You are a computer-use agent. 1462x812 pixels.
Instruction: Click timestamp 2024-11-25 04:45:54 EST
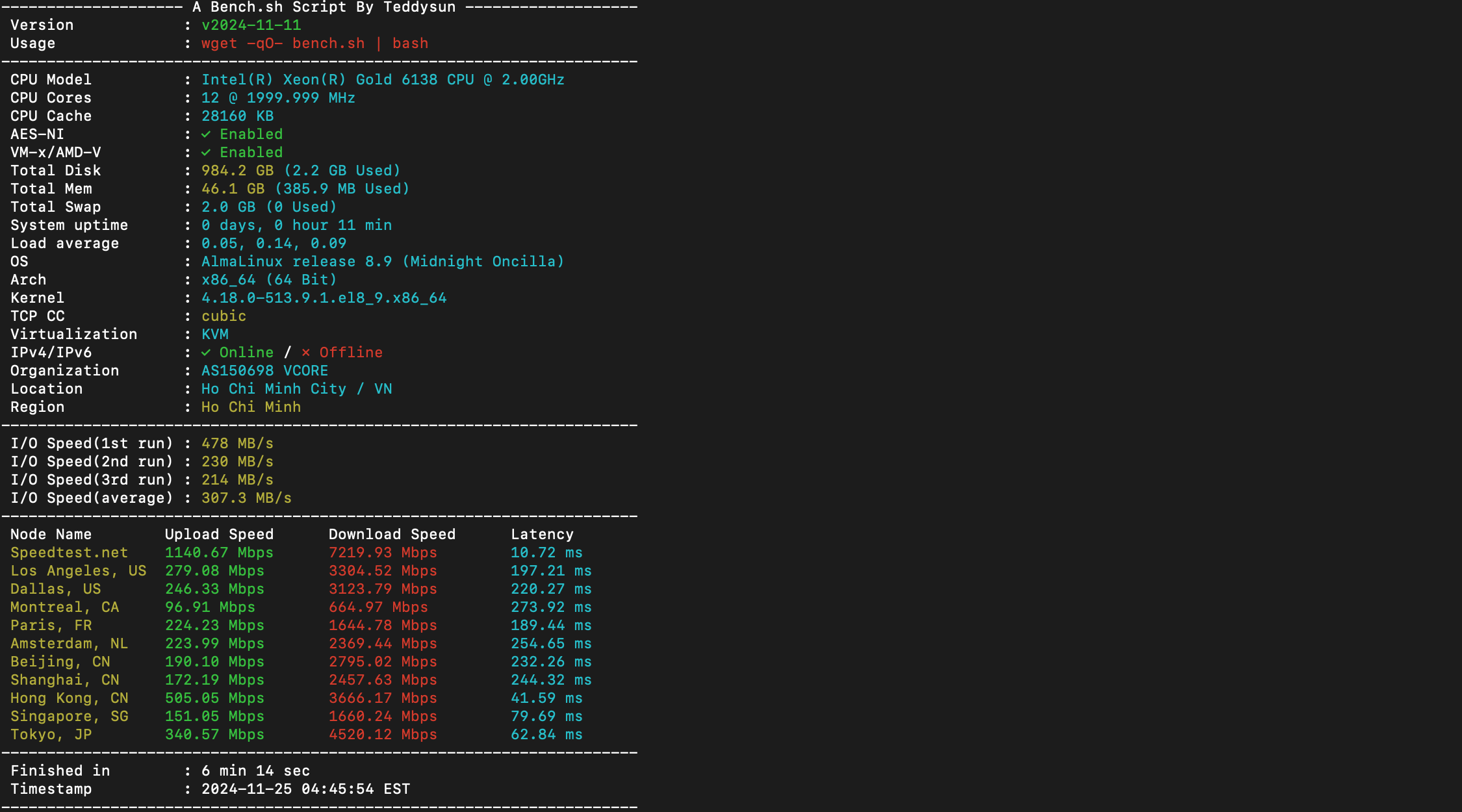tap(305, 789)
